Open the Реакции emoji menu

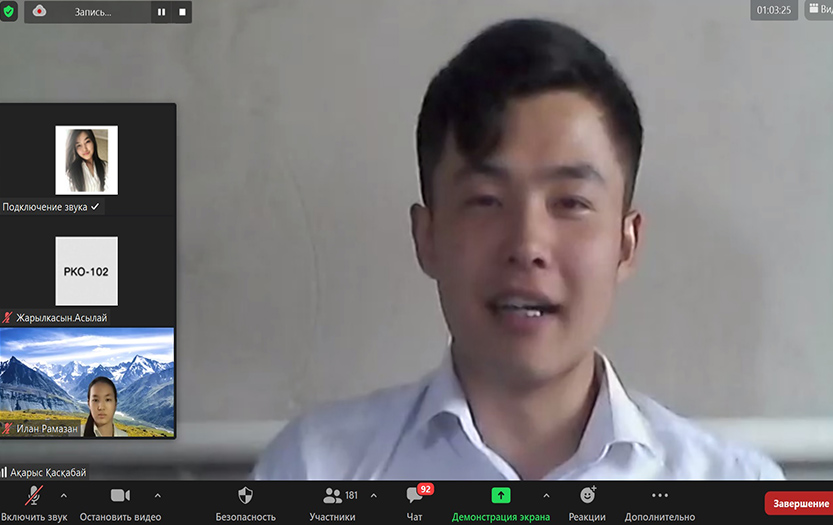click(x=587, y=496)
